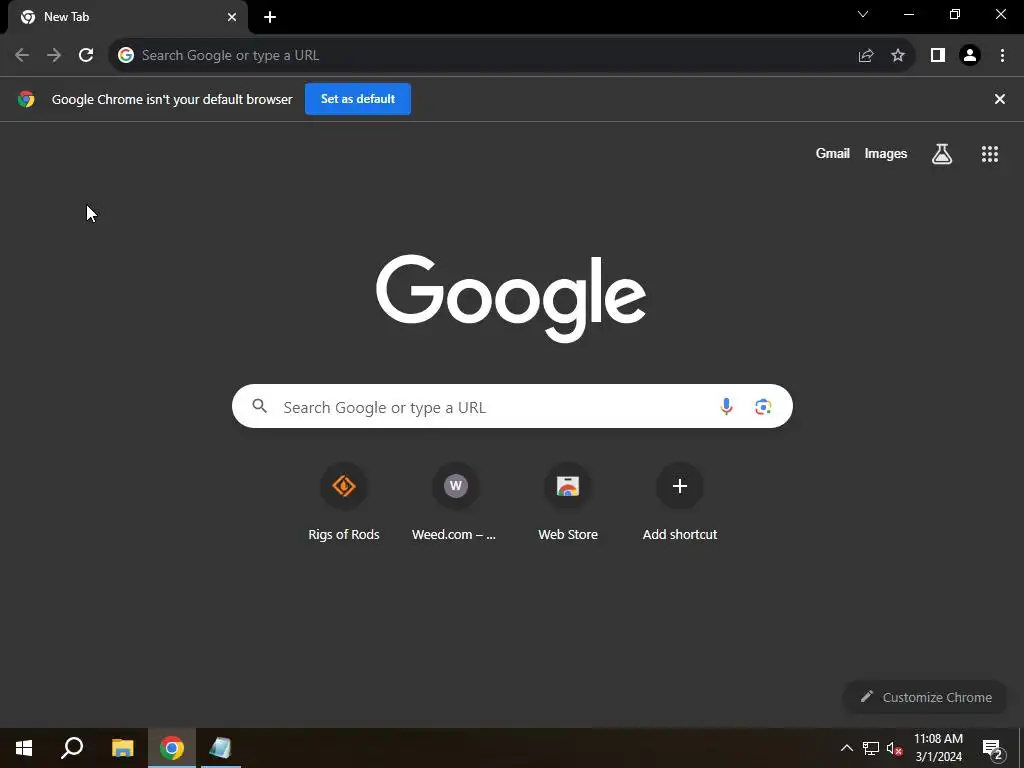Toggle the Chrome side panel
The width and height of the screenshot is (1024, 768).
(x=938, y=56)
